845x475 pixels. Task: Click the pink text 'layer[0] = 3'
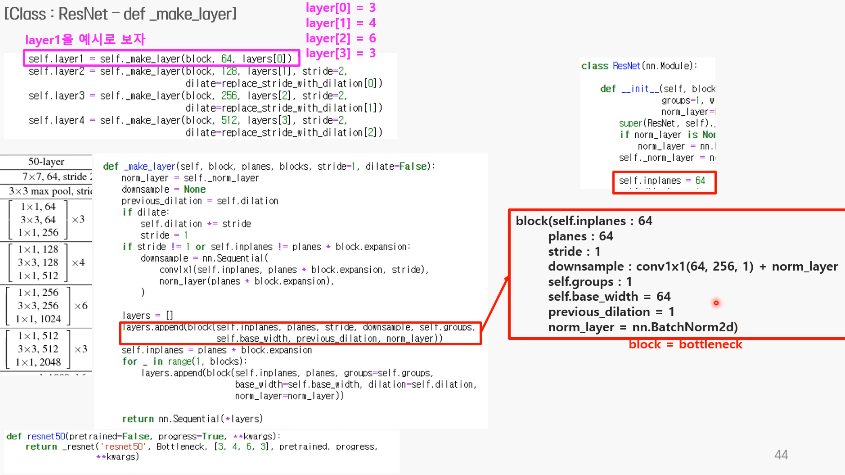tap(341, 8)
